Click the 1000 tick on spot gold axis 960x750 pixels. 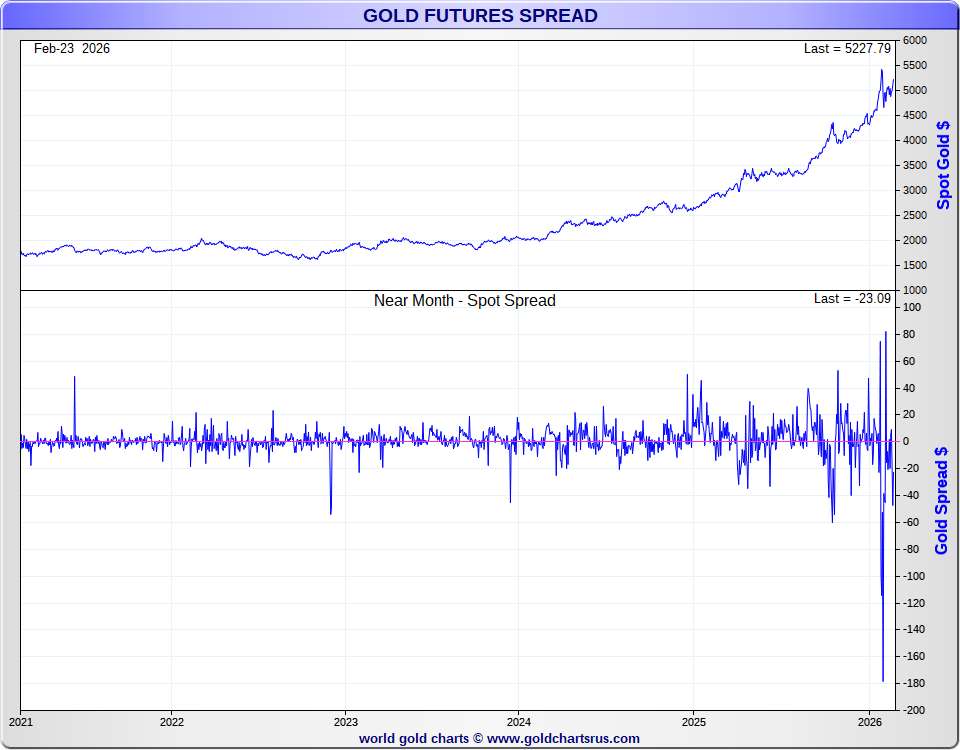tap(914, 290)
